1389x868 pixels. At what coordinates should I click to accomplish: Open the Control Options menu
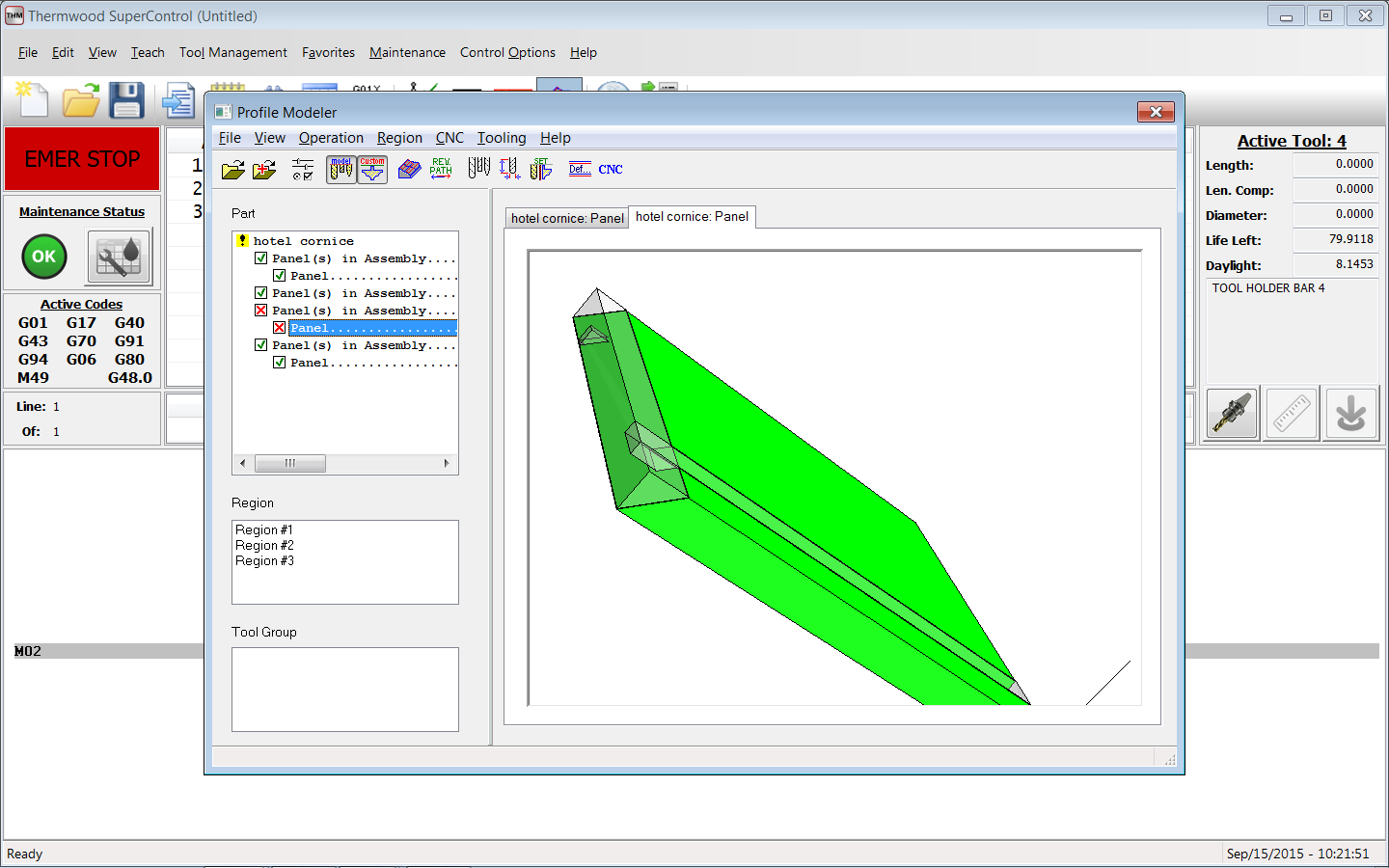click(507, 52)
